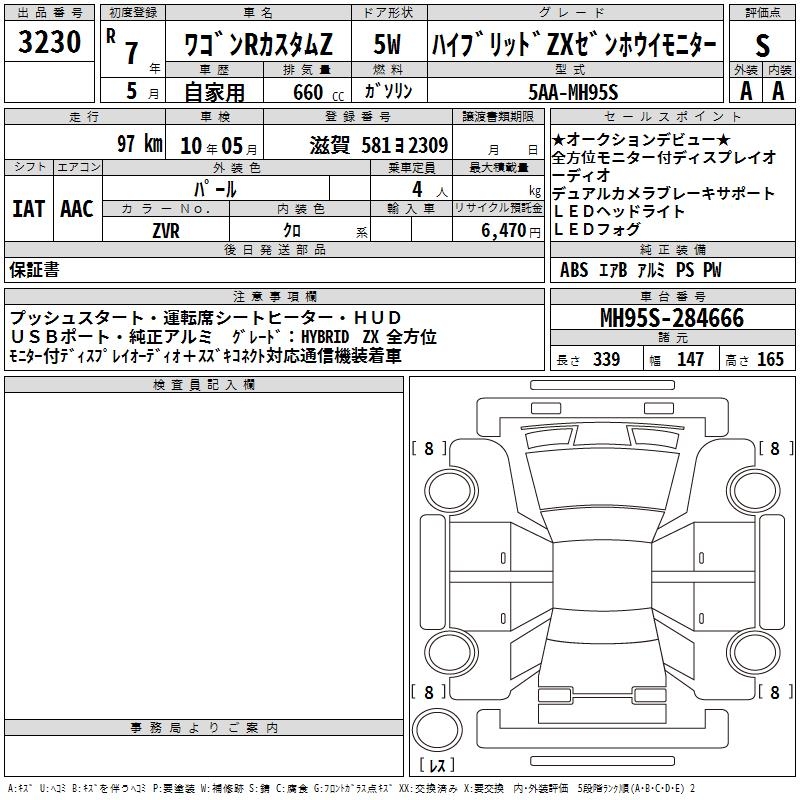This screenshot has height=800, width=800.
Task: Click the top-left [8] tire tread marker
Action: 429,449
